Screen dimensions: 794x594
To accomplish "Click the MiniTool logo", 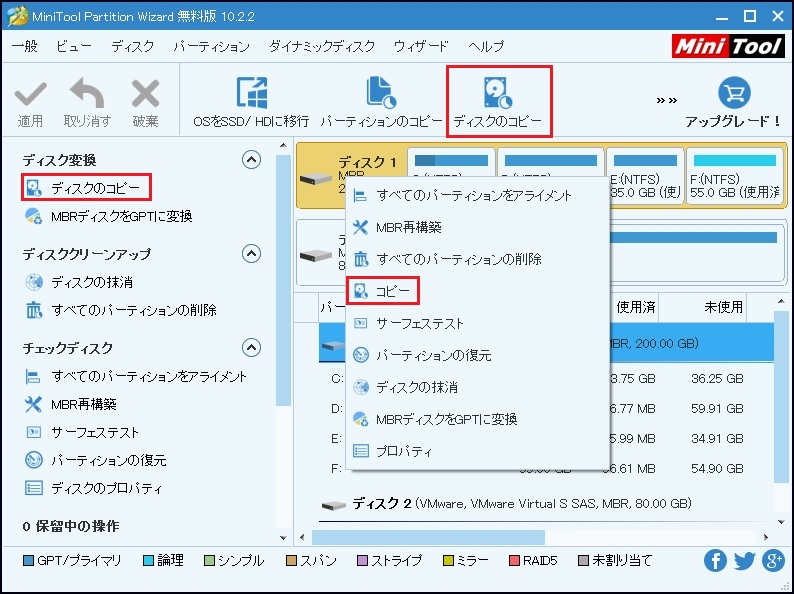I will point(728,47).
